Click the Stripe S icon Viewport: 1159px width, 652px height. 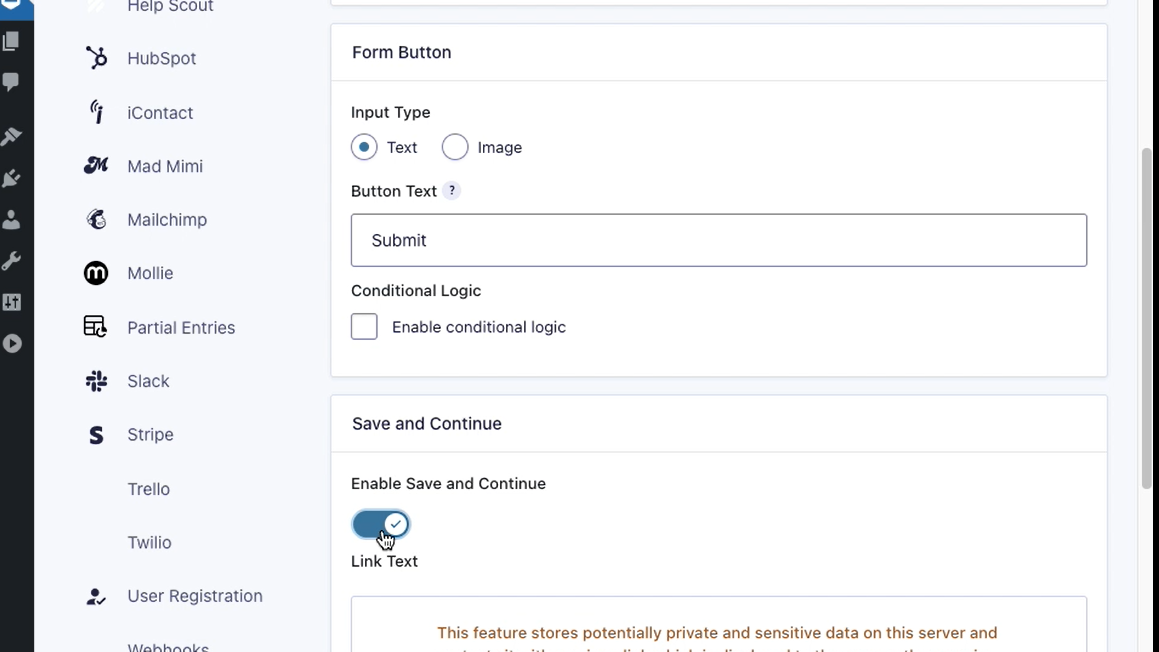[96, 435]
